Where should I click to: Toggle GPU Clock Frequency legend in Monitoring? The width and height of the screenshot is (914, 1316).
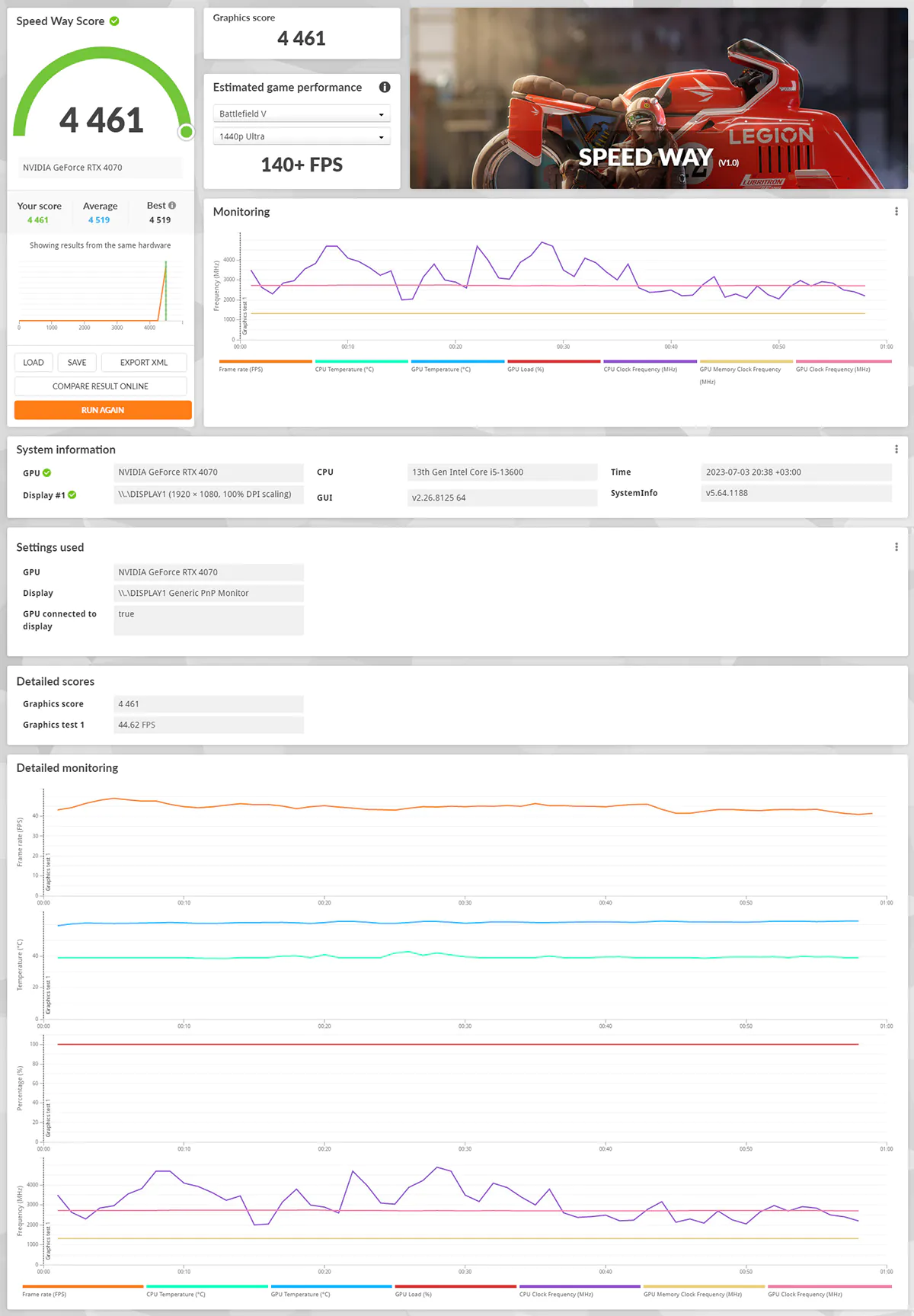pyautogui.click(x=842, y=367)
